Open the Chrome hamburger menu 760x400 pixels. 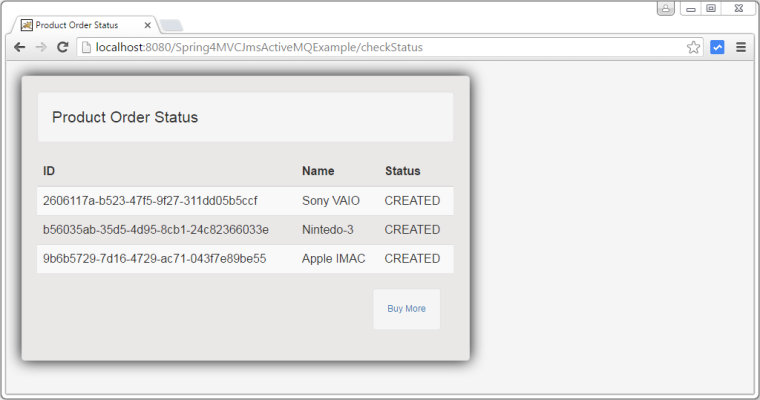pyautogui.click(x=741, y=47)
